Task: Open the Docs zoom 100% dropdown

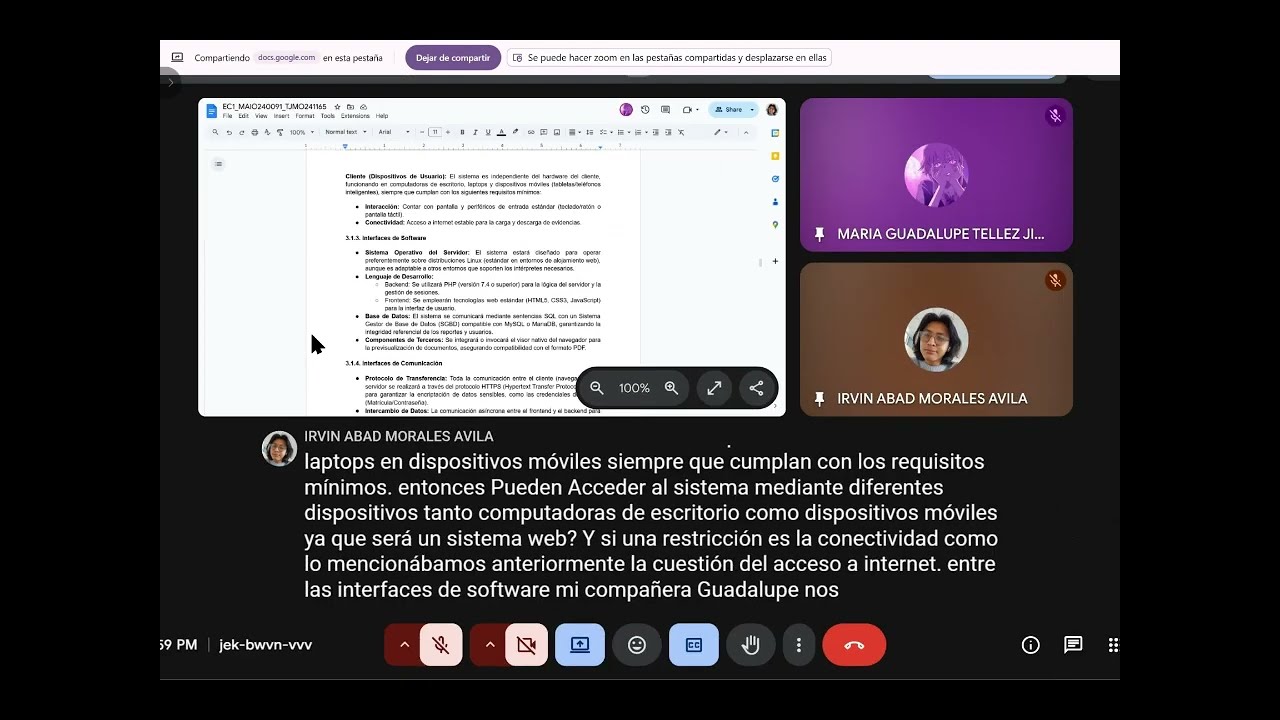Action: point(302,132)
